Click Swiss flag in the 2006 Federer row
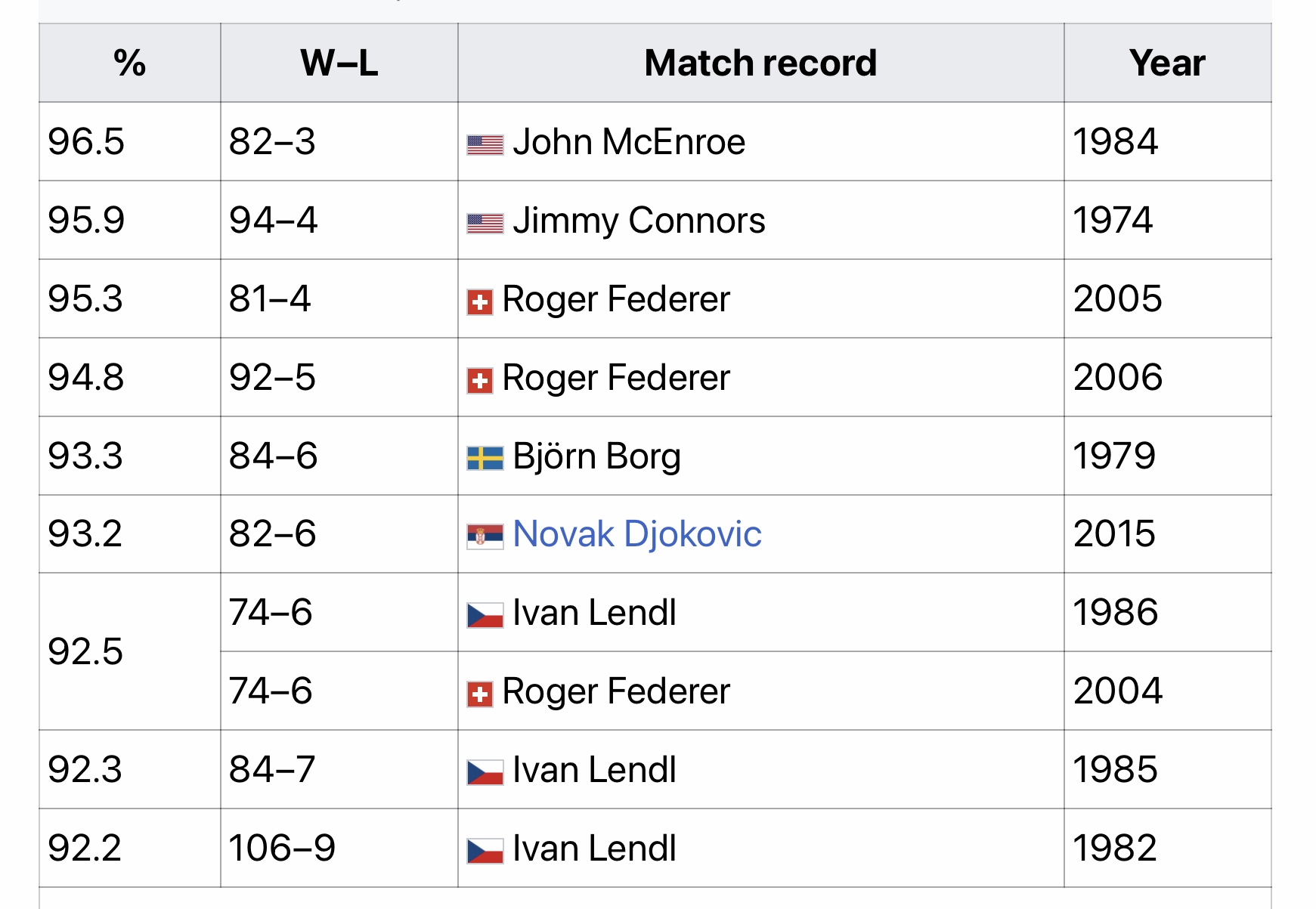Image resolution: width=1316 pixels, height=909 pixels. 480,380
